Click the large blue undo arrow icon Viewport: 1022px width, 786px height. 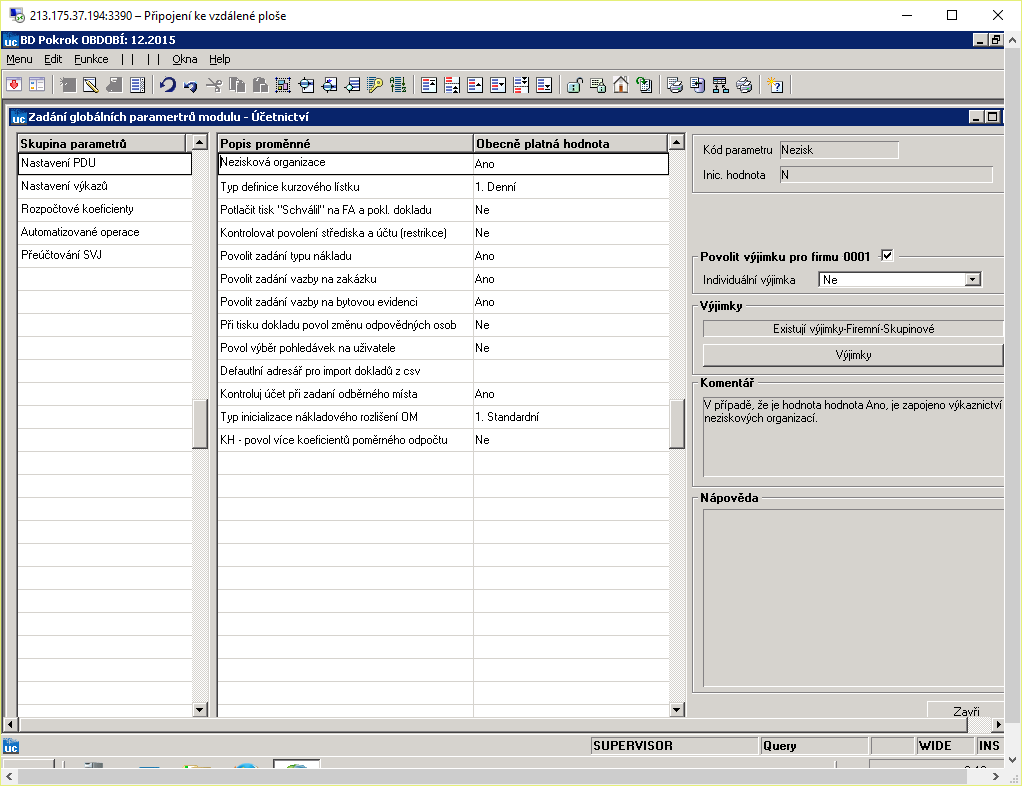pos(168,85)
